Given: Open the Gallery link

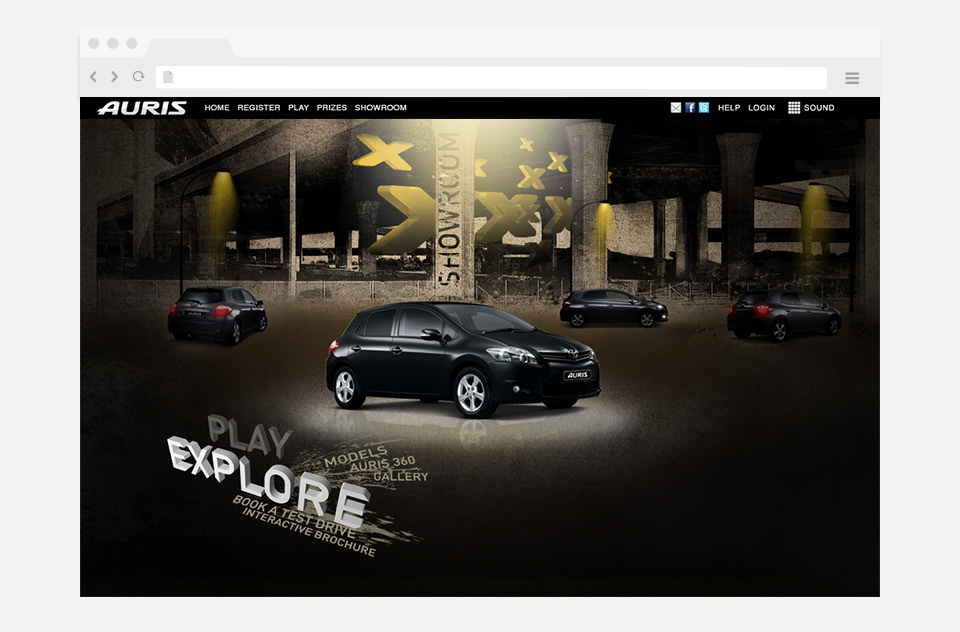Looking at the screenshot, I should 400,476.
